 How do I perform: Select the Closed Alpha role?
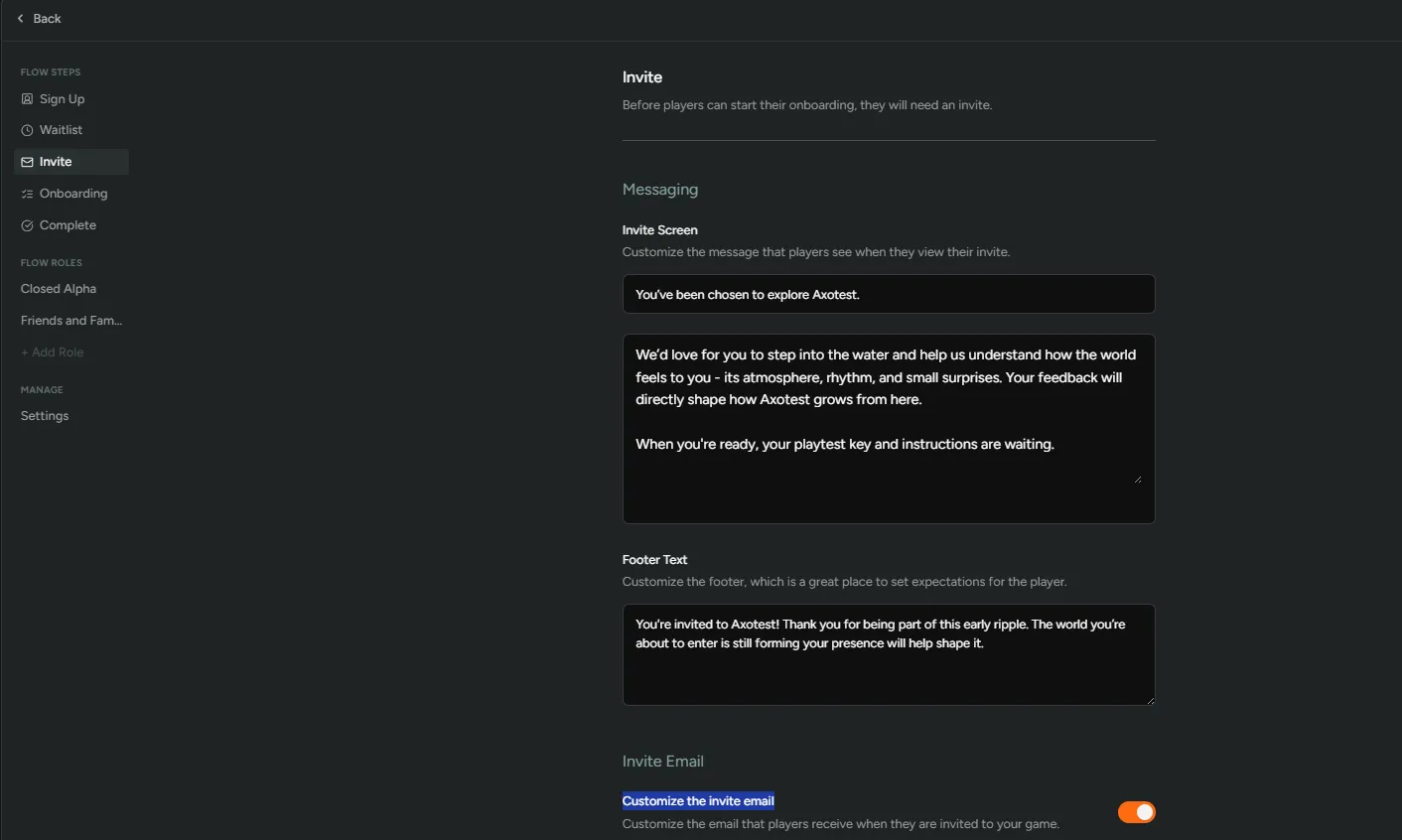pyautogui.click(x=58, y=288)
